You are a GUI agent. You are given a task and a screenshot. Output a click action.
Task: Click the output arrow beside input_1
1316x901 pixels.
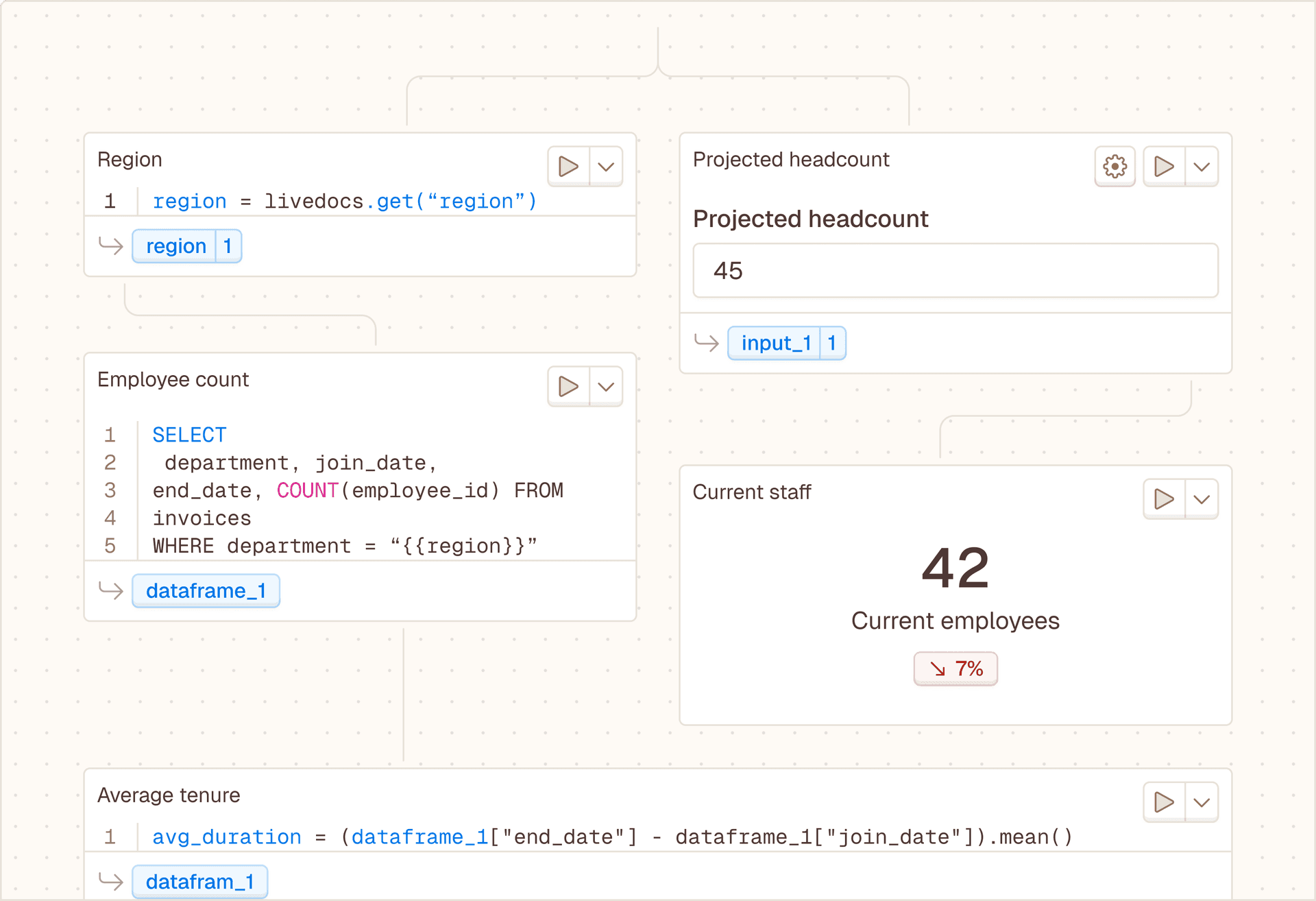pos(706,342)
